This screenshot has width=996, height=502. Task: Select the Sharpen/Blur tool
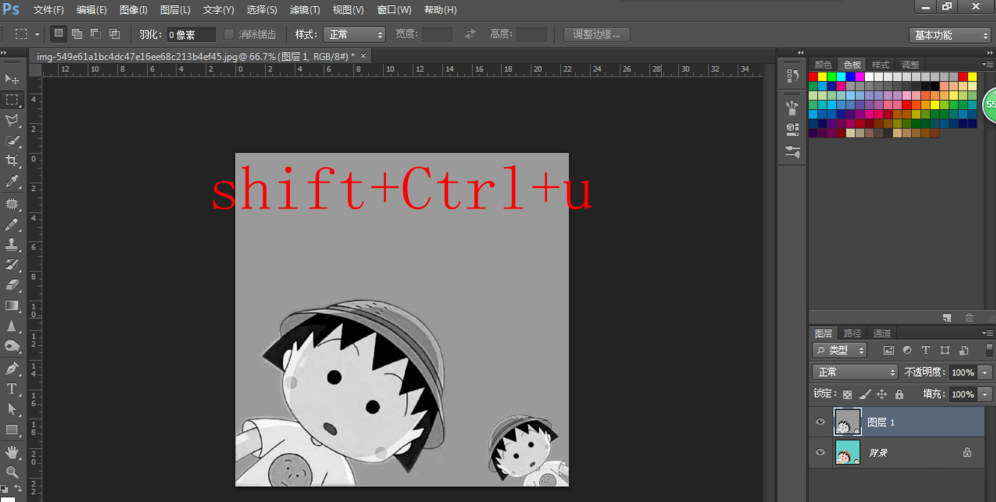coord(12,326)
